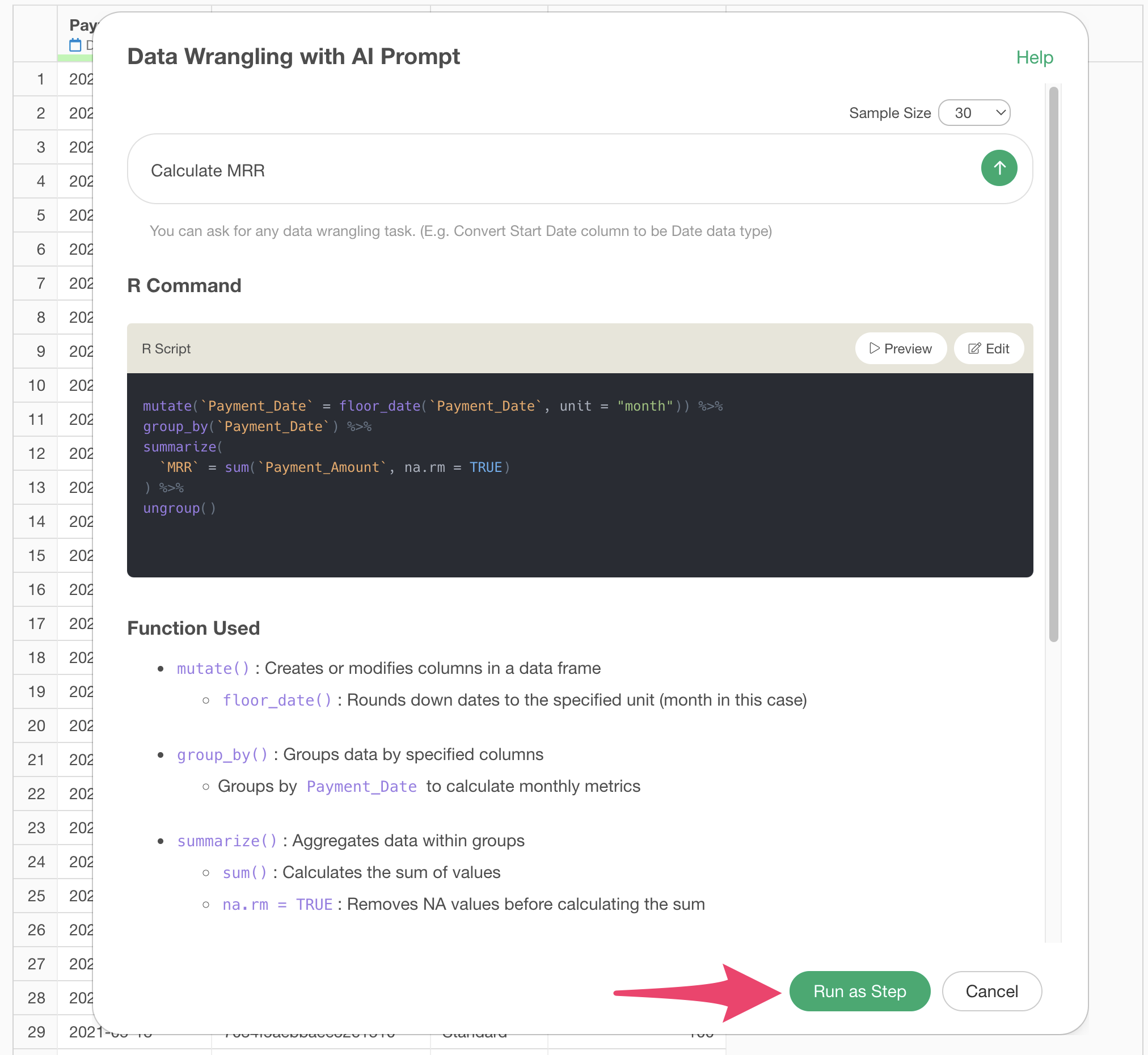1148x1055 pixels.
Task: Click the floor_date() function reference
Action: pos(277,700)
